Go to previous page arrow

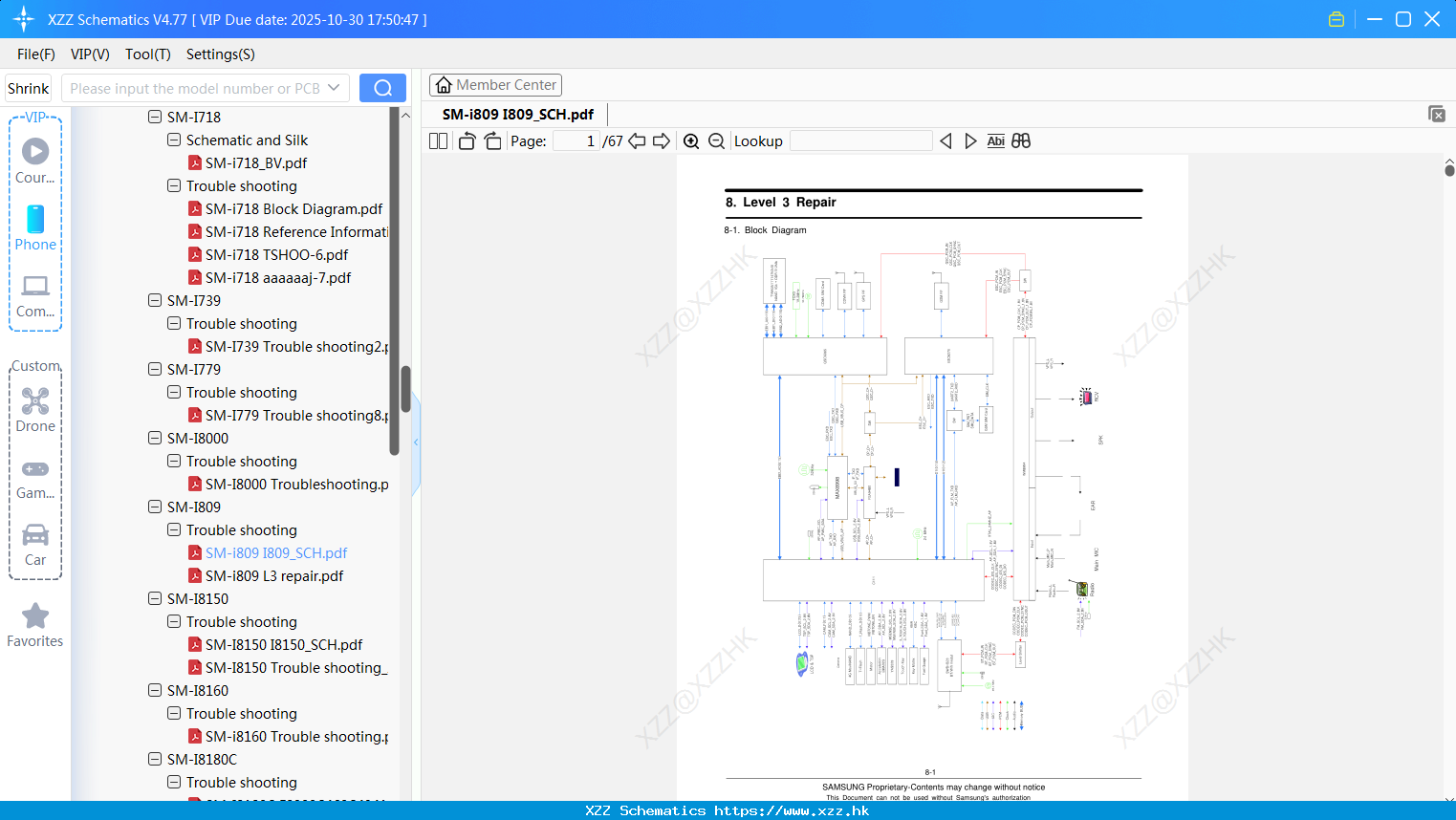(x=637, y=140)
